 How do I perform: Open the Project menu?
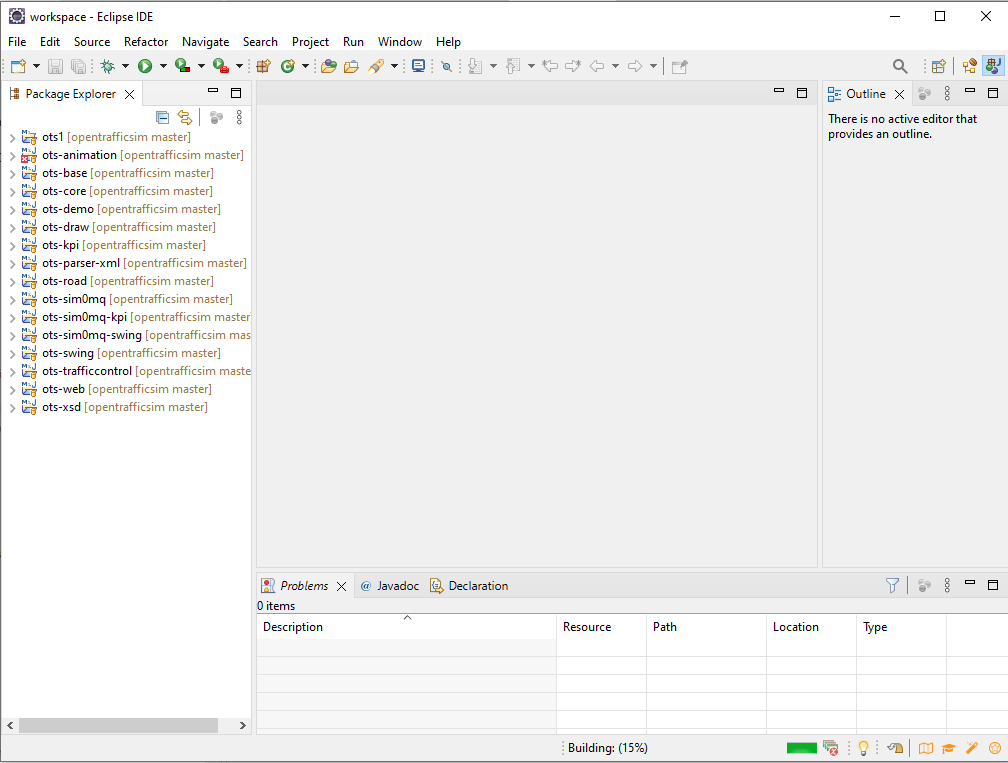(310, 42)
